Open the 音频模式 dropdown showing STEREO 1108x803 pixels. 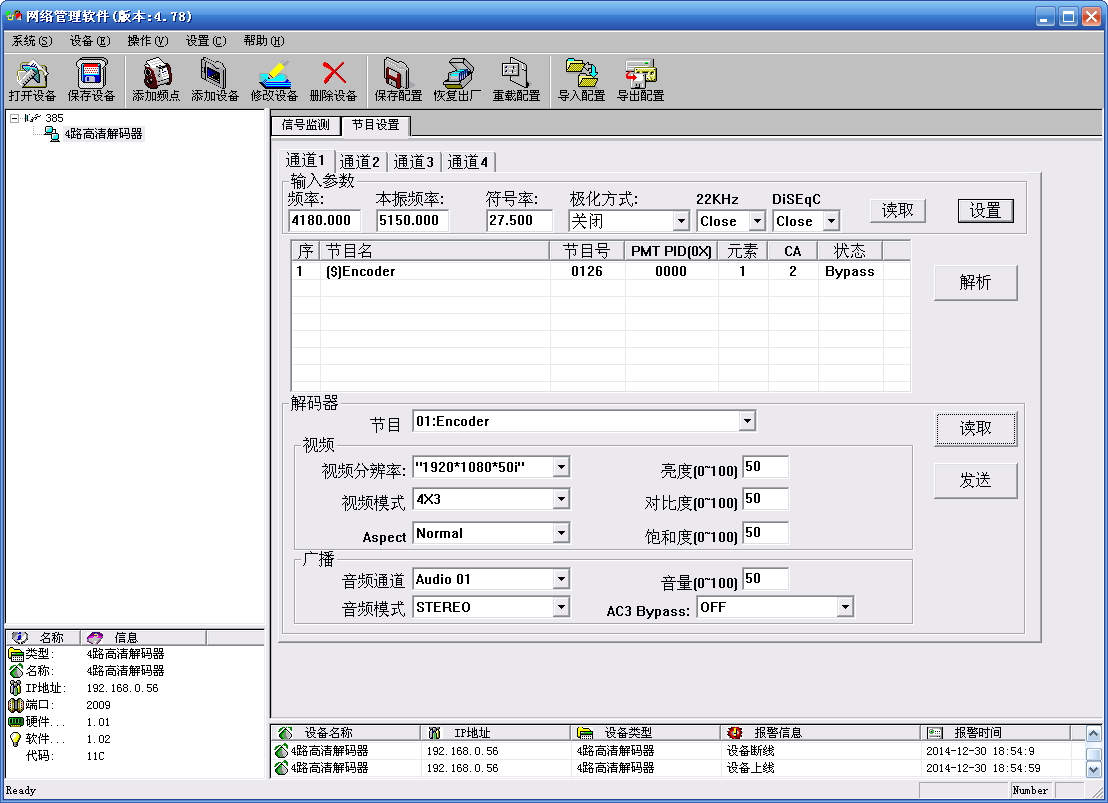pos(561,607)
